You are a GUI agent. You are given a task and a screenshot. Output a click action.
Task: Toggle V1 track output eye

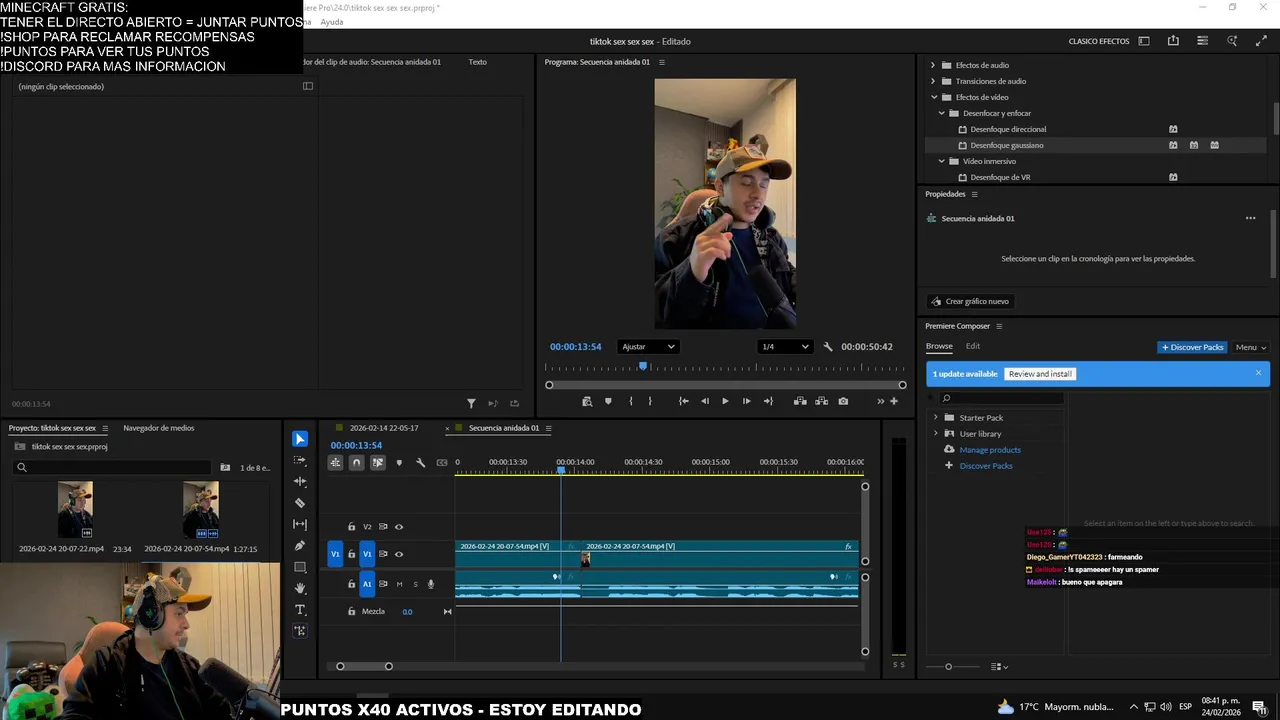pyautogui.click(x=399, y=554)
